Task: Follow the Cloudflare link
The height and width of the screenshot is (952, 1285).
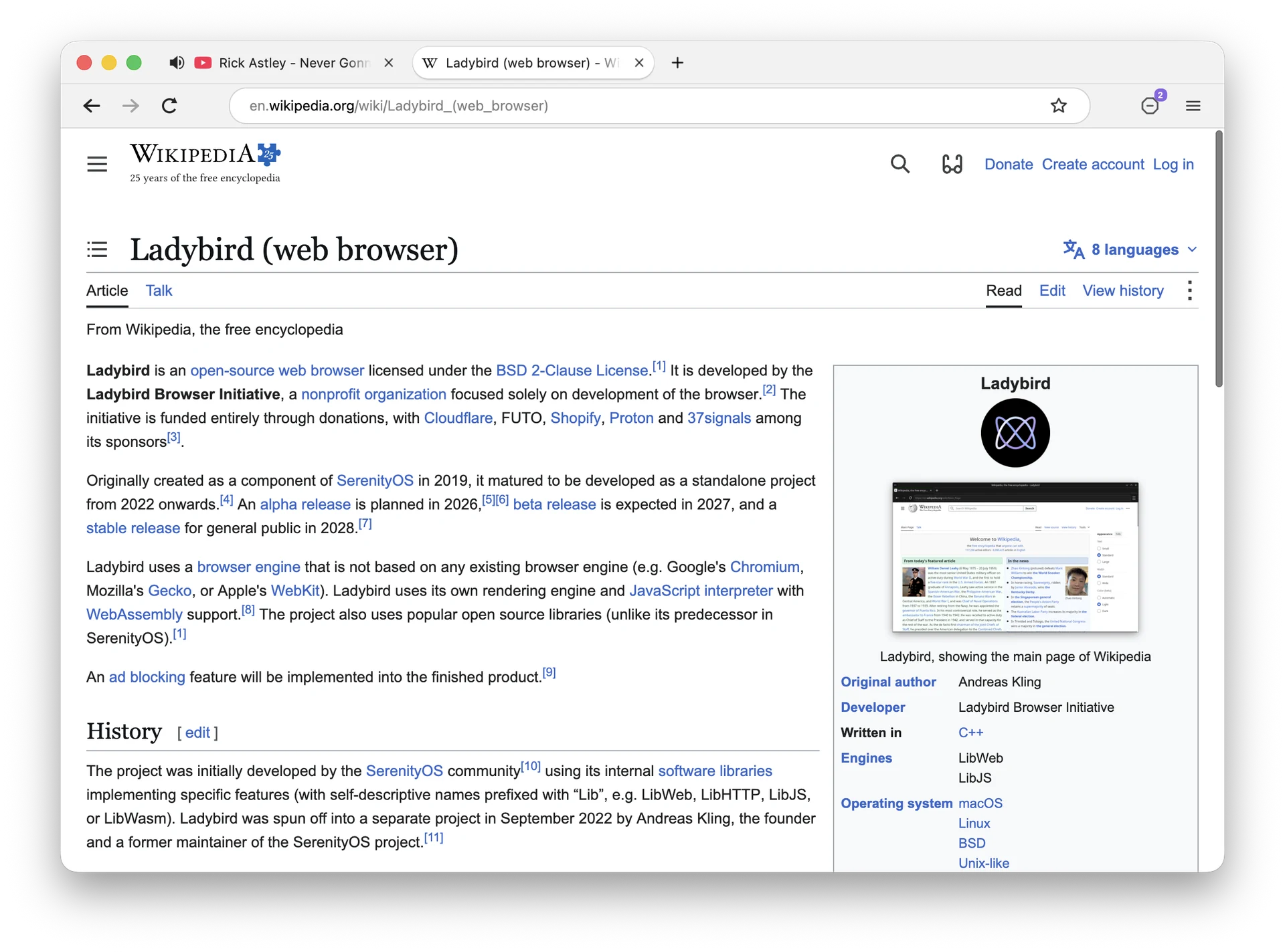Action: pyautogui.click(x=458, y=418)
